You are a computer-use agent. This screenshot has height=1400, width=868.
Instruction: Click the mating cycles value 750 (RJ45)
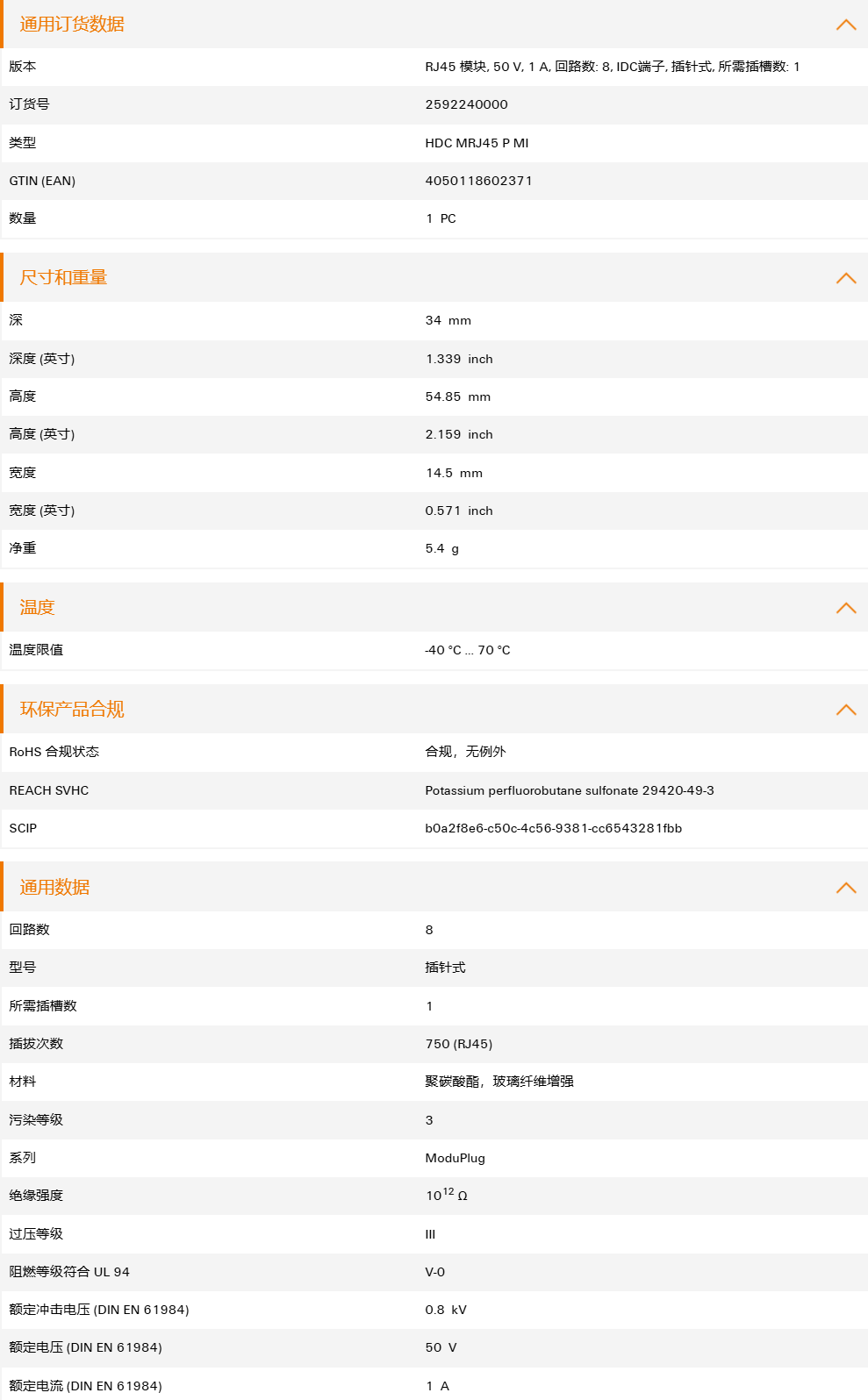[x=459, y=1044]
